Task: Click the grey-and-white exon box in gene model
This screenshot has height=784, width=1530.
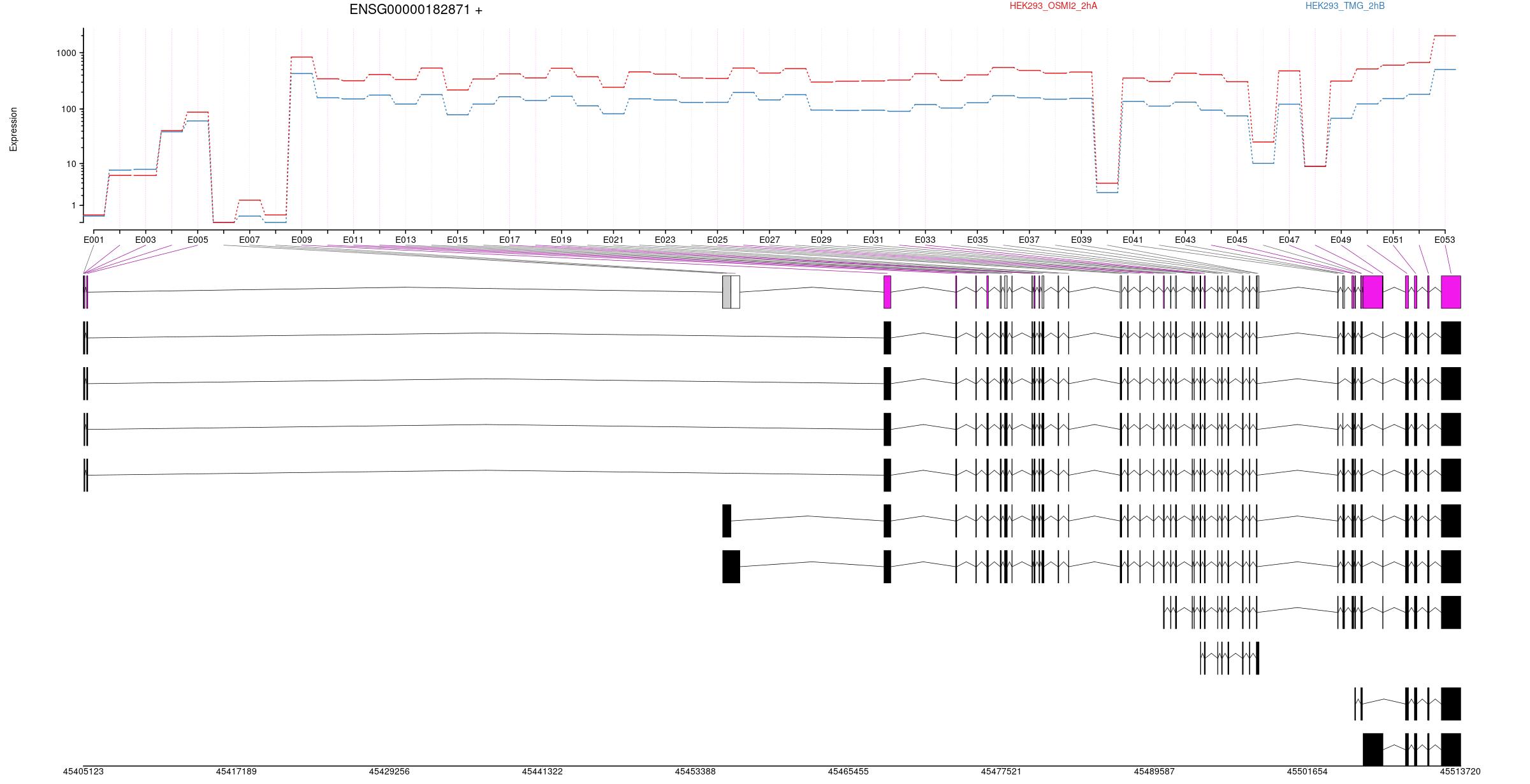Action: pyautogui.click(x=731, y=292)
